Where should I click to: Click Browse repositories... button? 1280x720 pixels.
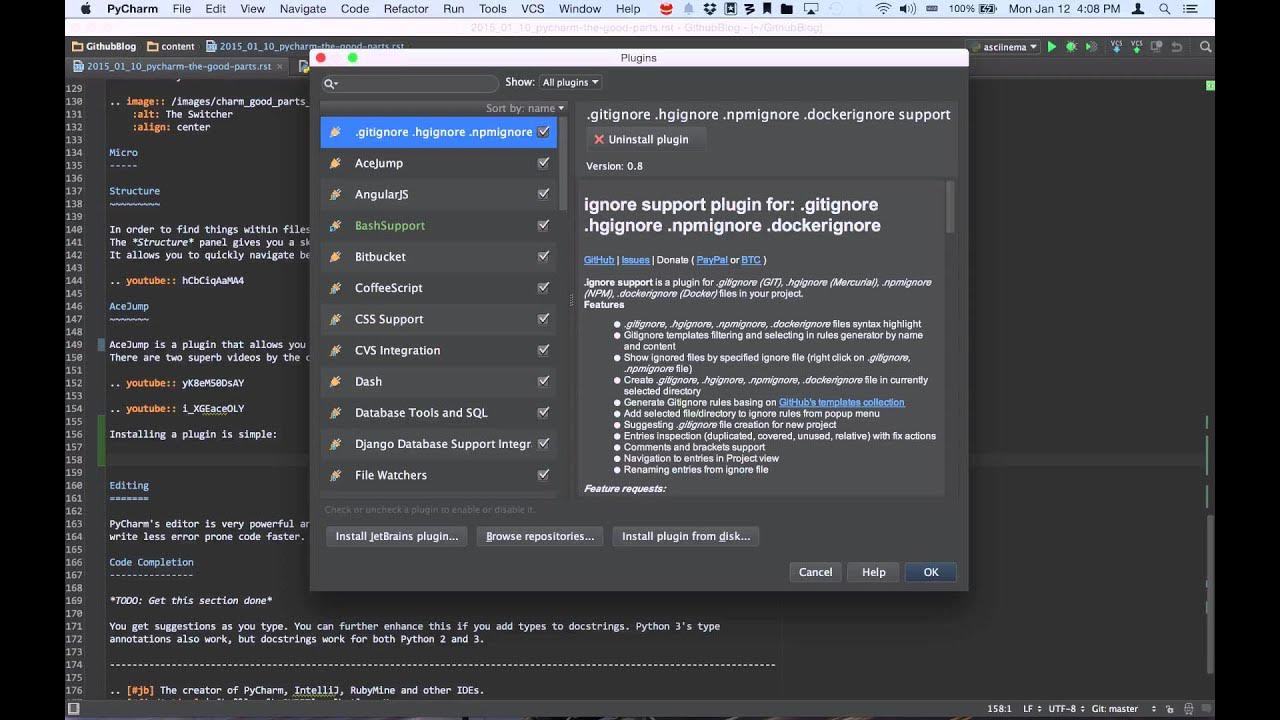[x=540, y=537]
